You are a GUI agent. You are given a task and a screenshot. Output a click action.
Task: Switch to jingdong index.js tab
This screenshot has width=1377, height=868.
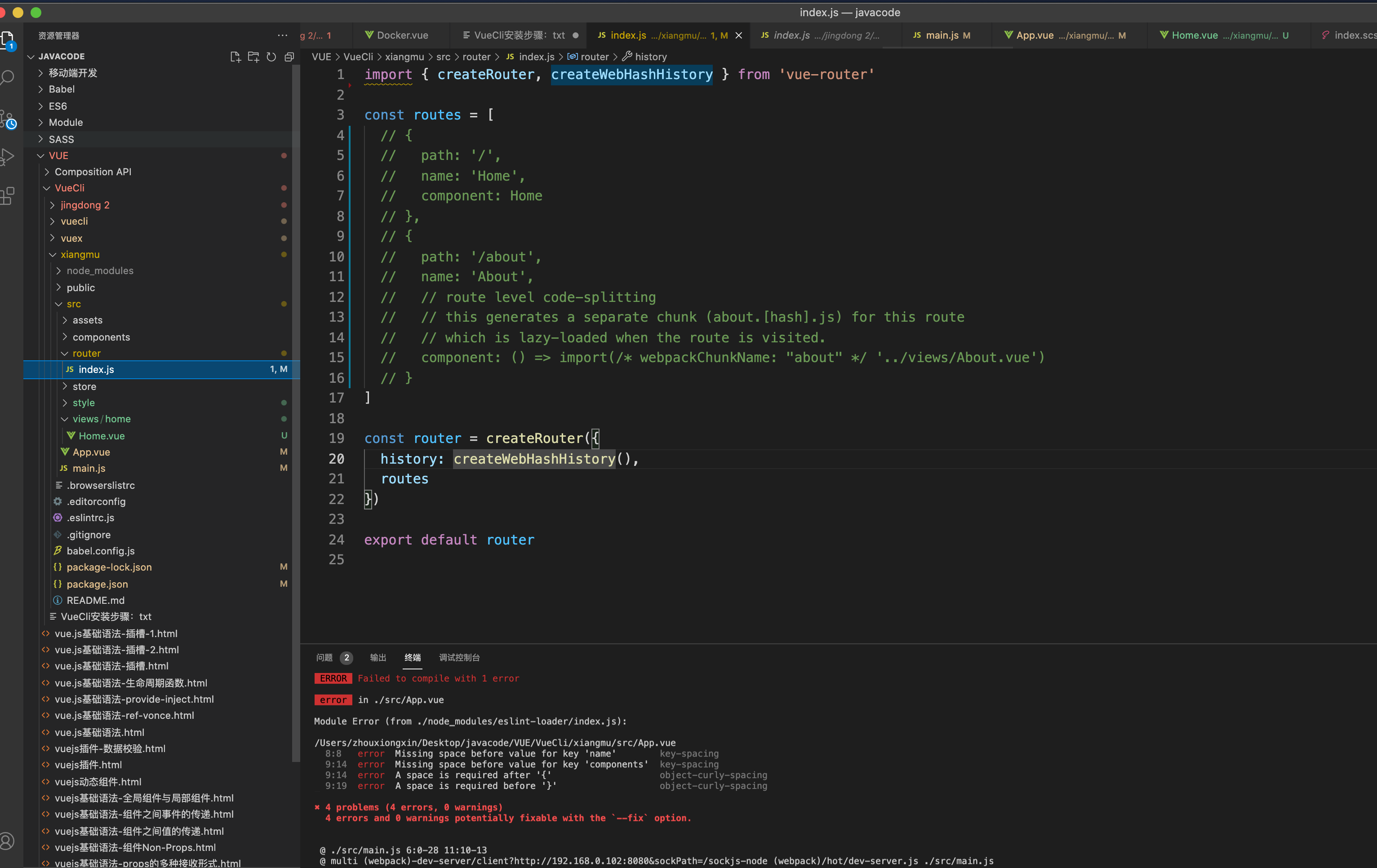(x=825, y=35)
